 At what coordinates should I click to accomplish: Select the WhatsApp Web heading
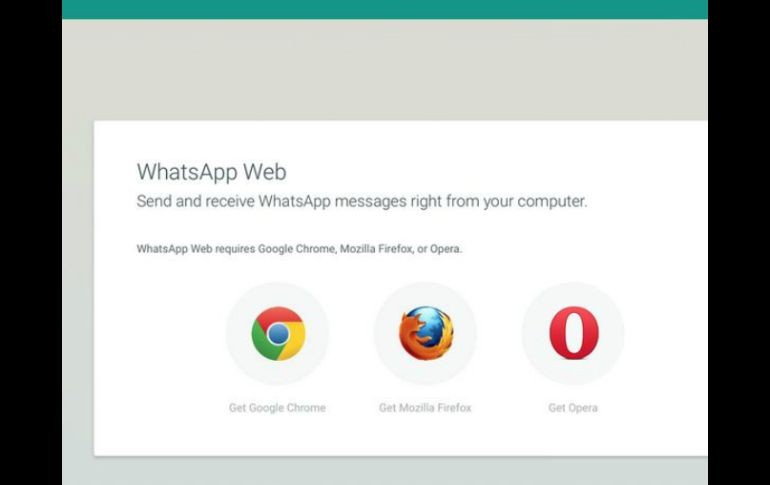click(211, 172)
